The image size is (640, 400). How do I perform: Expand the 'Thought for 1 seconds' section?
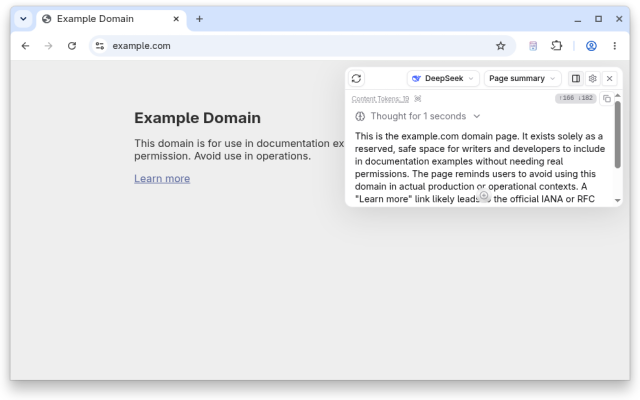(418, 116)
